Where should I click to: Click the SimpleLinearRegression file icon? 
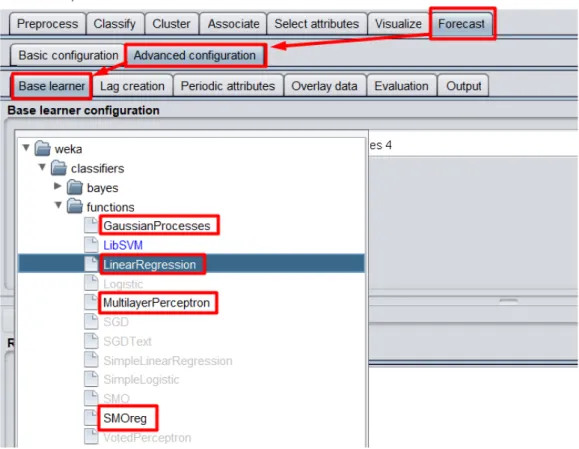[x=91, y=360]
